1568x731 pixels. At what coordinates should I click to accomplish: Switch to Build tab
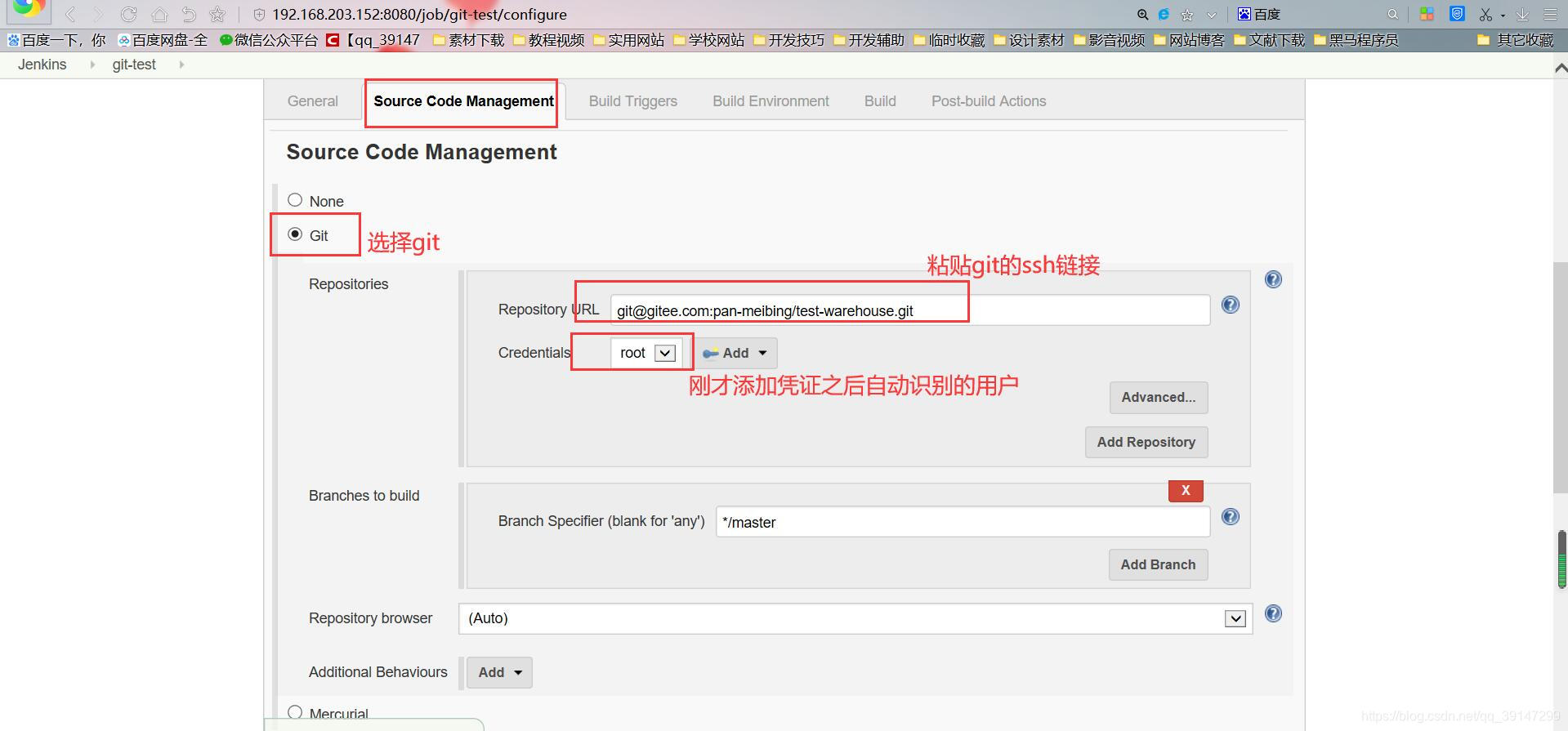point(880,101)
